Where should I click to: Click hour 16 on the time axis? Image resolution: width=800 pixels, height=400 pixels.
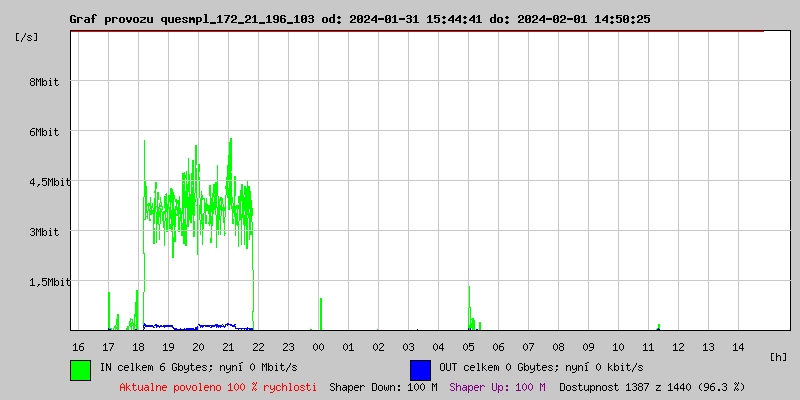coord(78,346)
